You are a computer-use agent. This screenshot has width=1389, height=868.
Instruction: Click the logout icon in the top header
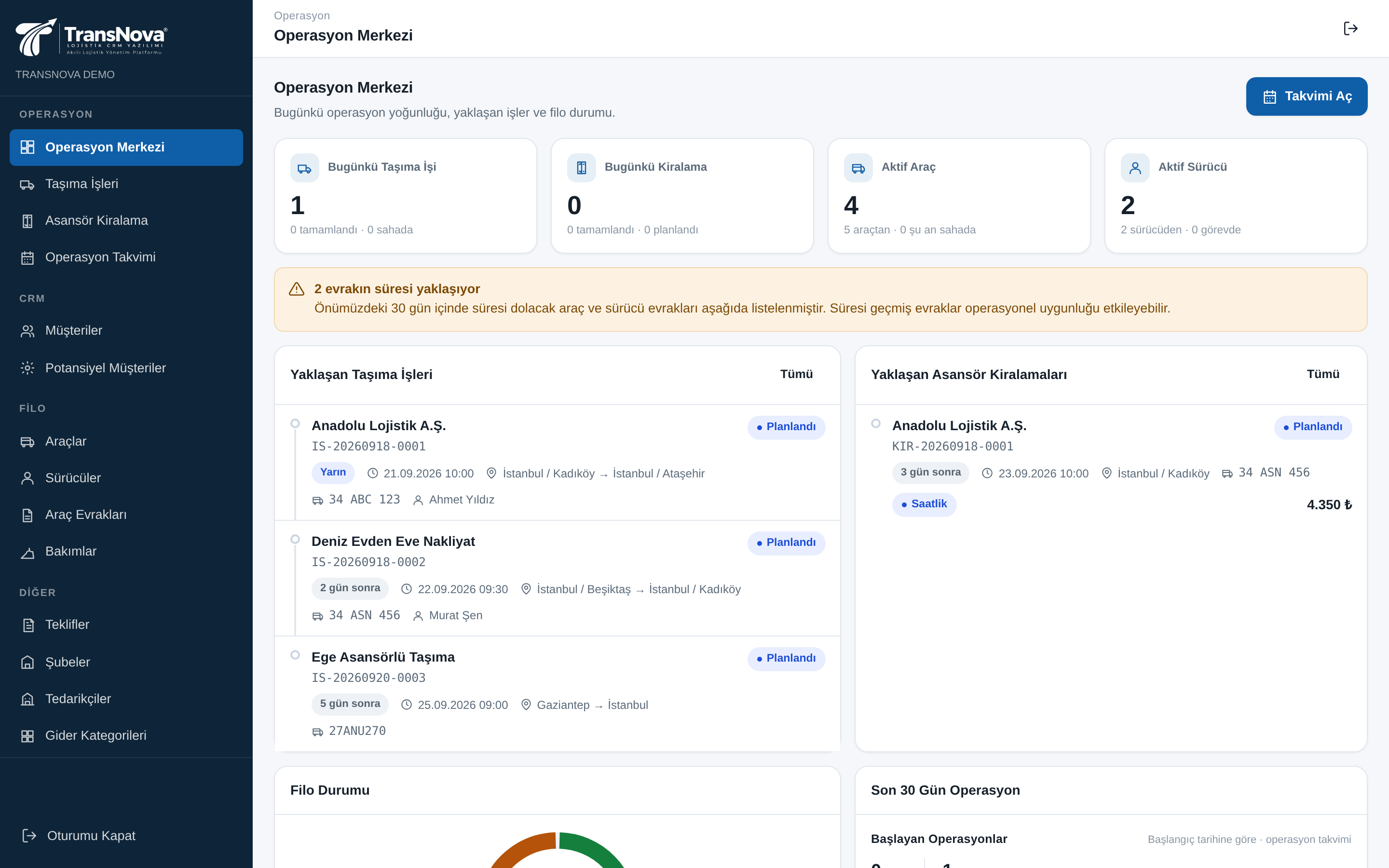[1350, 29]
